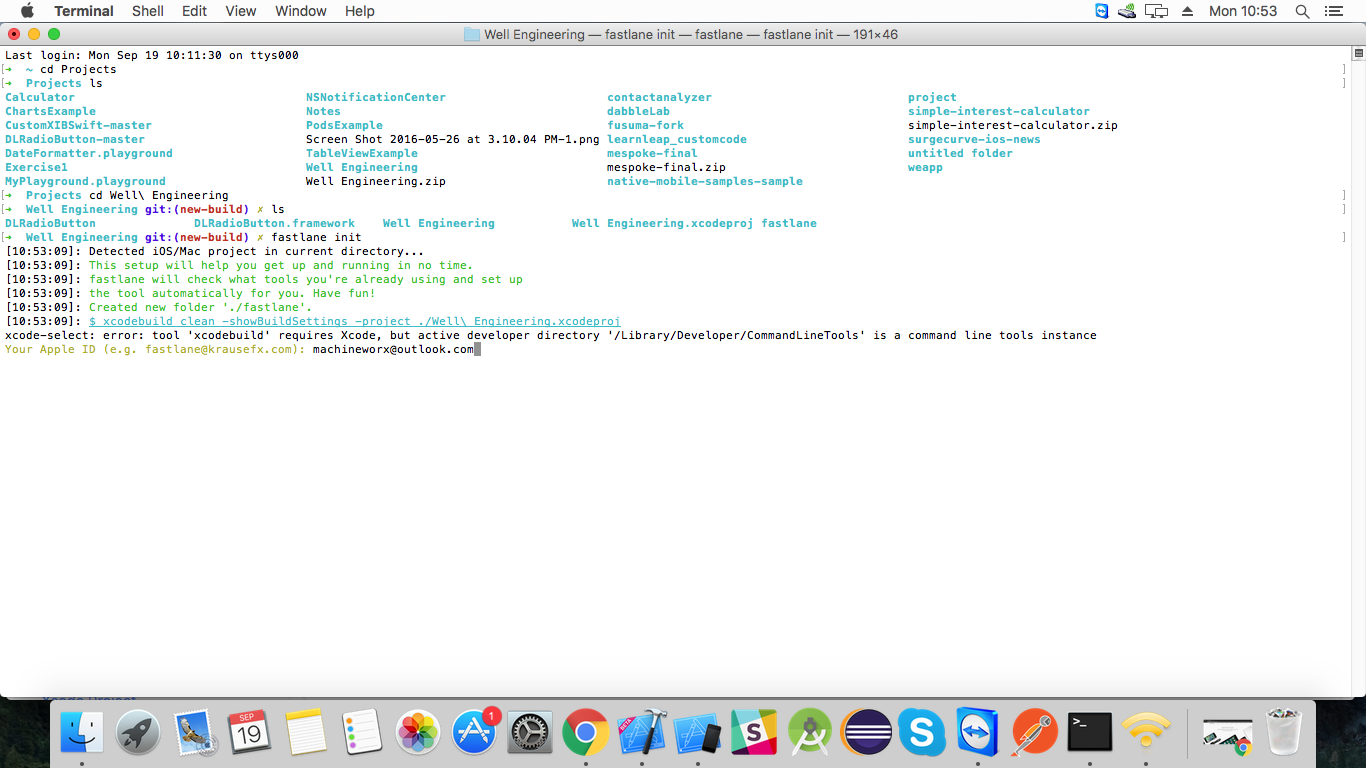This screenshot has height=768, width=1366.
Task: Open System Preferences gear in Dock
Action: tap(530, 733)
